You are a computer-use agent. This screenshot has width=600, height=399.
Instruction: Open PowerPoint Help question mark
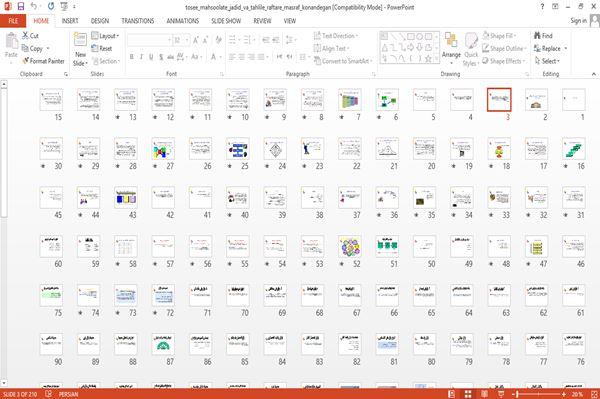coord(542,7)
